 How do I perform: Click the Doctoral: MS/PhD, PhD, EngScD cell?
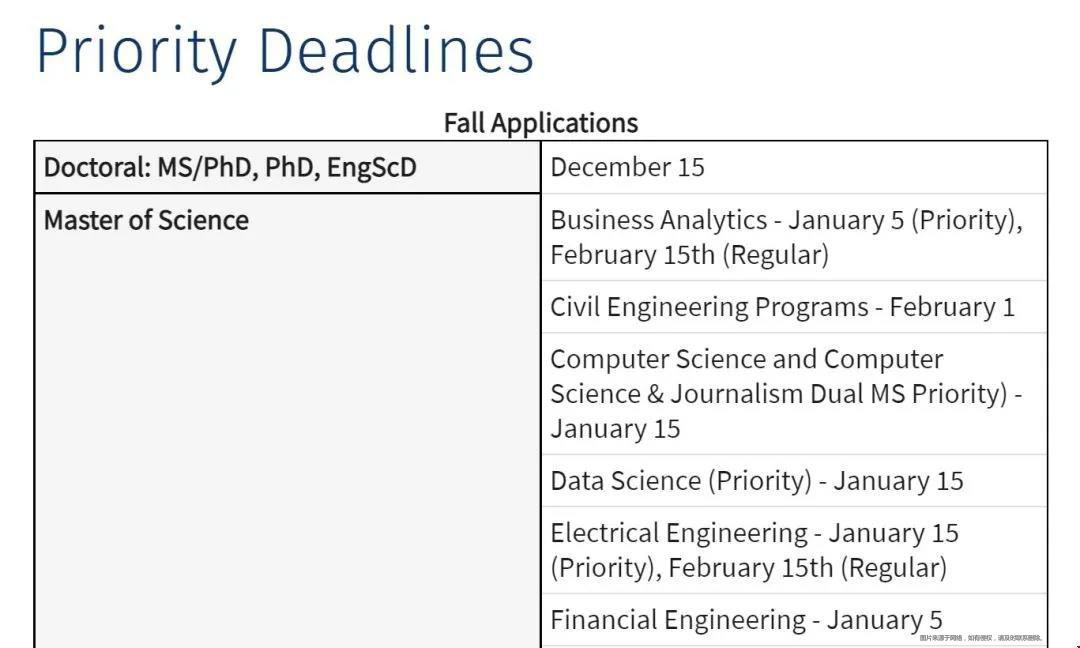(x=287, y=167)
